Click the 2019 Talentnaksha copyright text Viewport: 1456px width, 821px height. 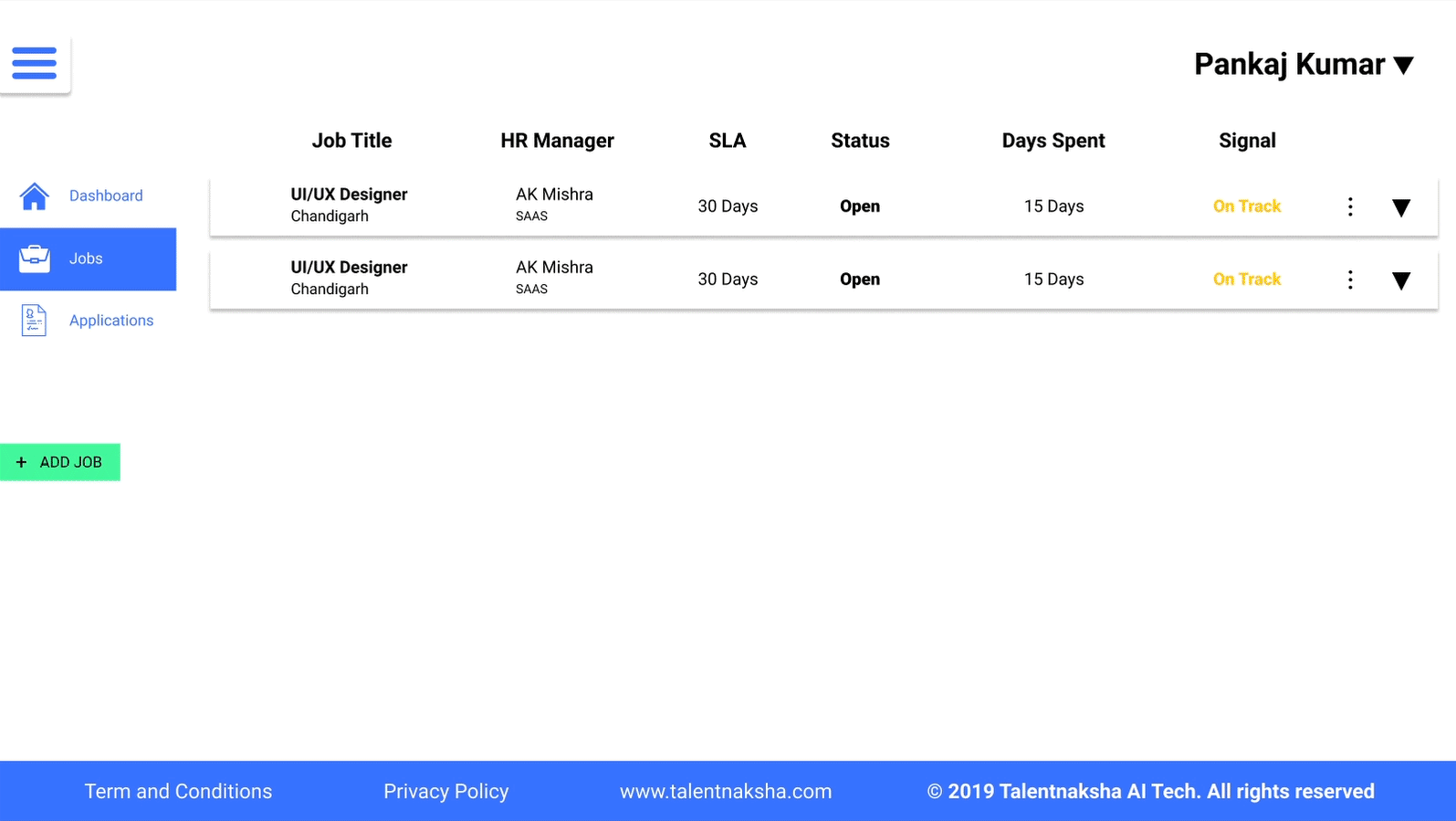tap(1151, 792)
